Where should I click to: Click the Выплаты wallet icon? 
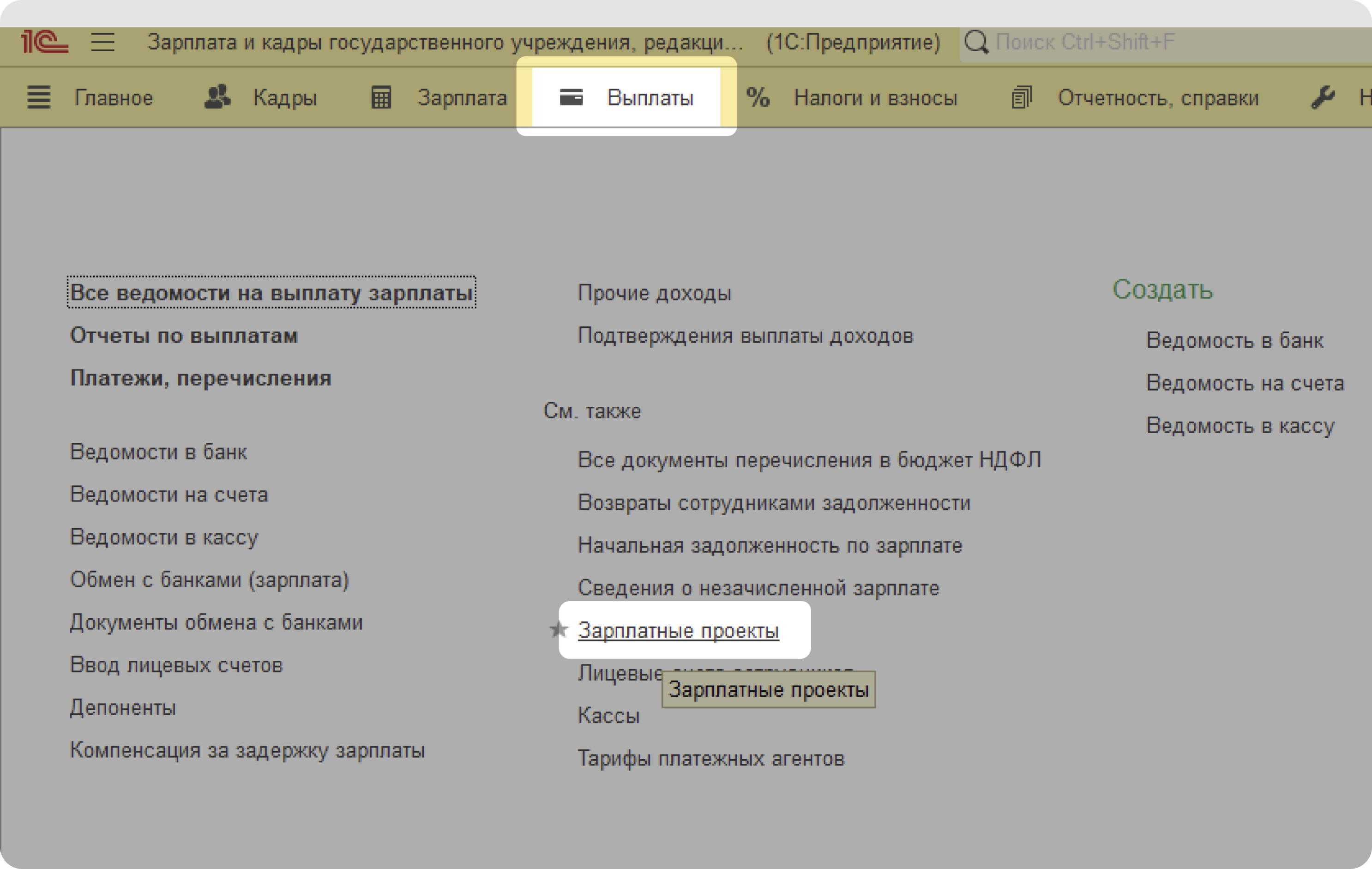tap(571, 97)
